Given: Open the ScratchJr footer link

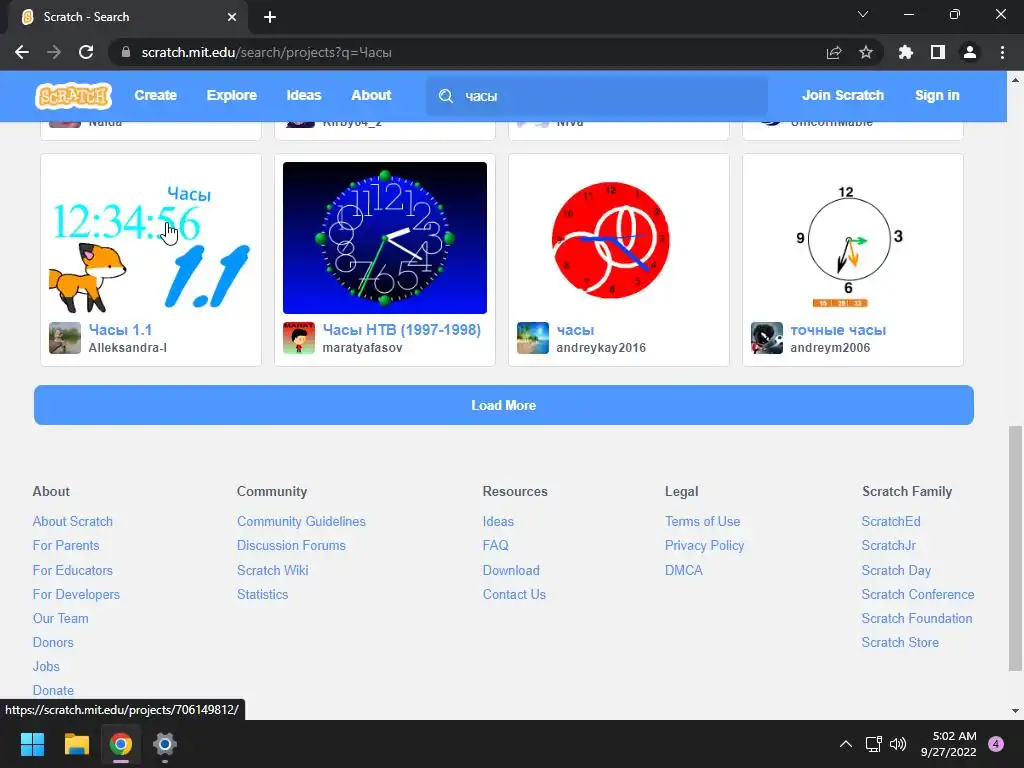Looking at the screenshot, I should click(x=888, y=545).
